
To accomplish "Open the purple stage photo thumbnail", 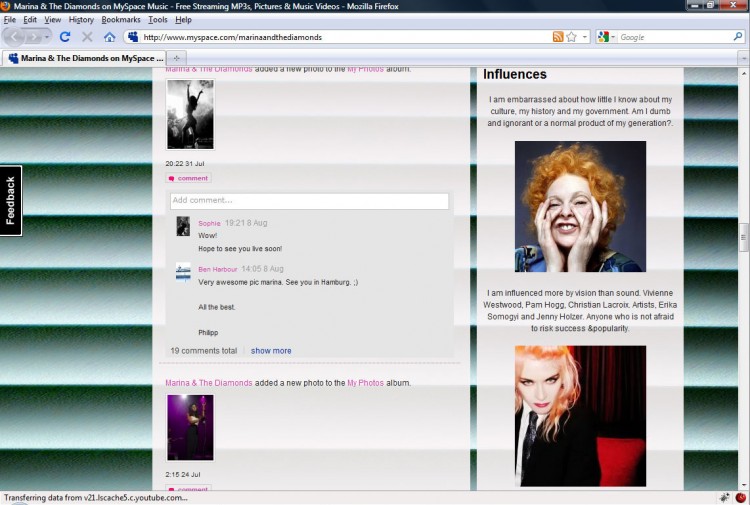I will coord(190,428).
